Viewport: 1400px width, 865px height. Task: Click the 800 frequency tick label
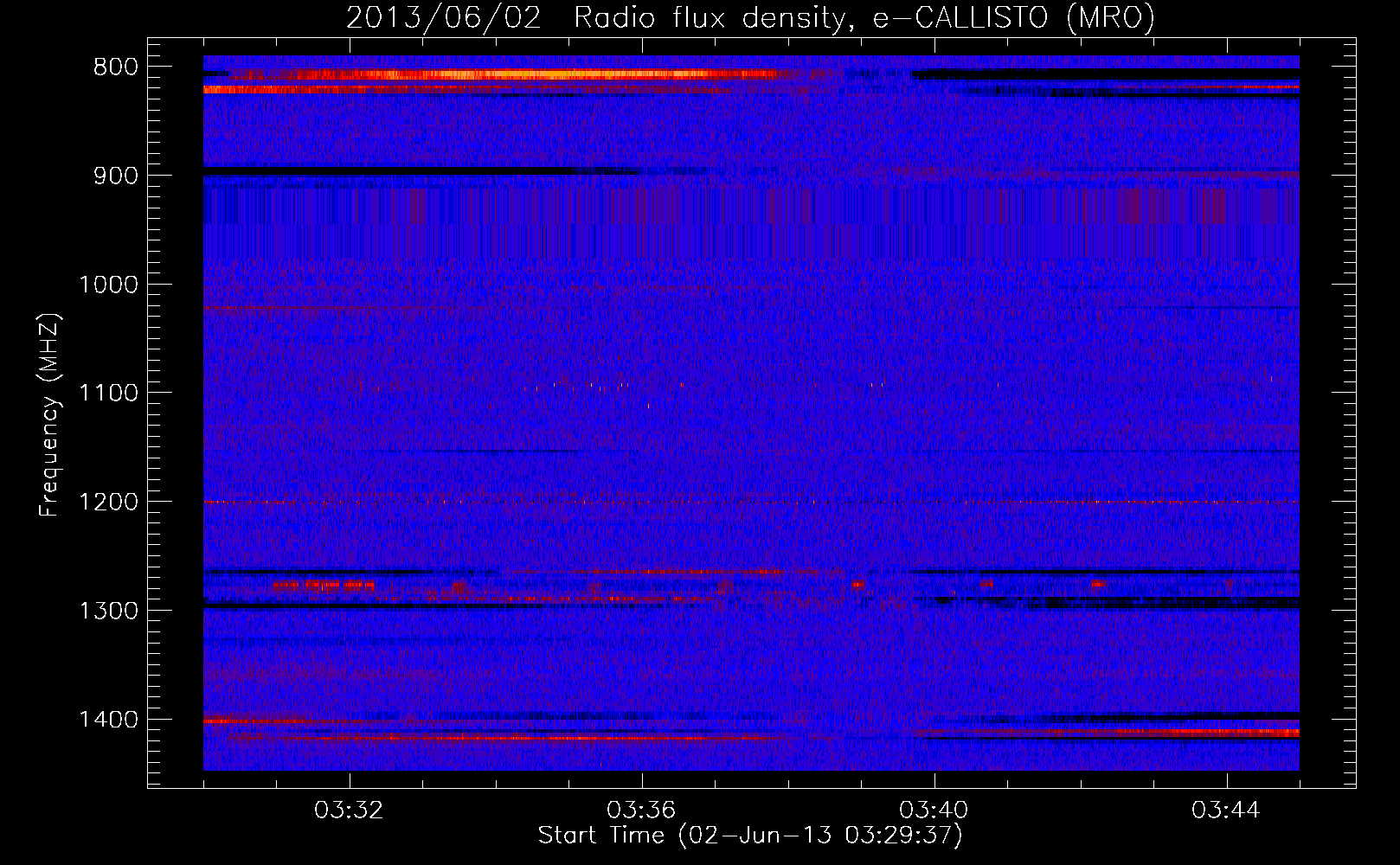pos(116,67)
